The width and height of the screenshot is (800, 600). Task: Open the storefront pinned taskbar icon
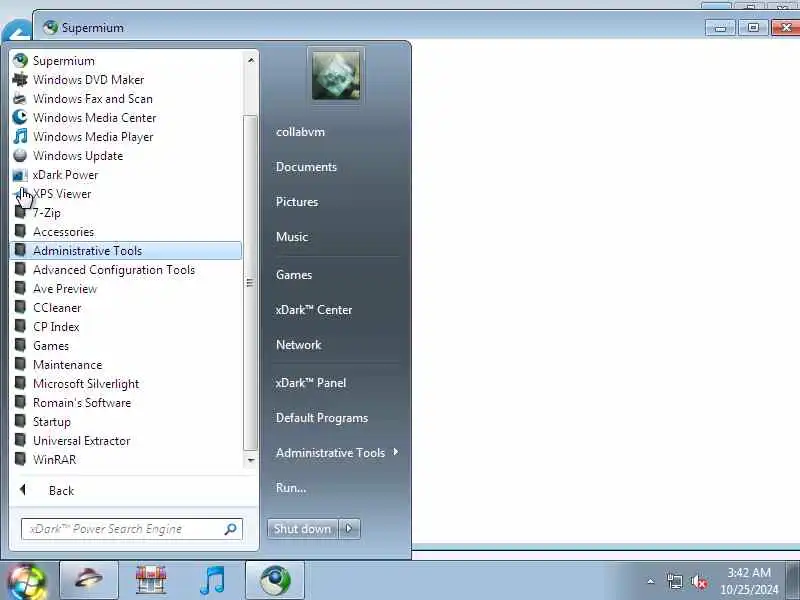click(x=151, y=580)
